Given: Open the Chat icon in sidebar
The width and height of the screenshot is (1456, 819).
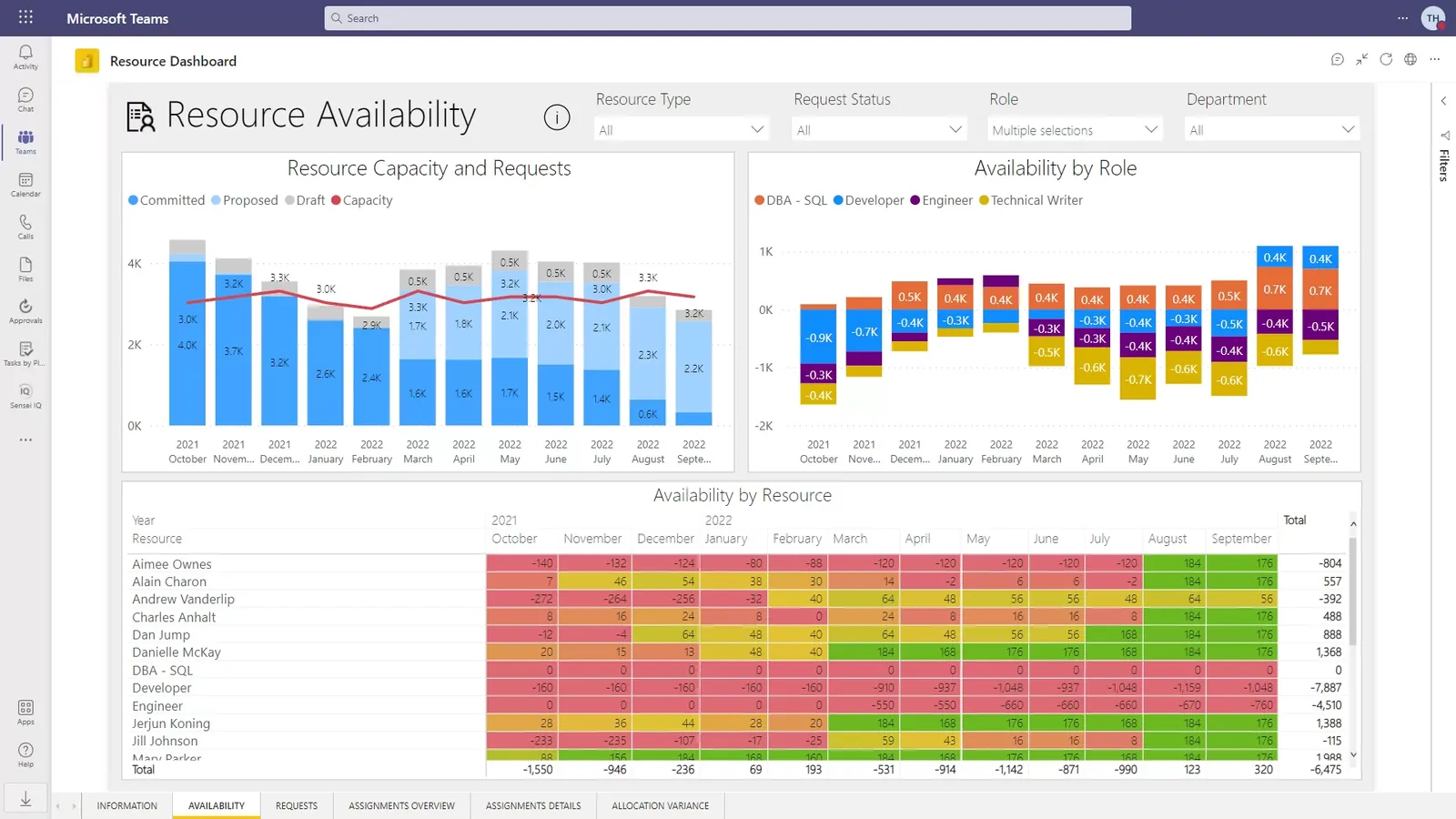Looking at the screenshot, I should [25, 99].
